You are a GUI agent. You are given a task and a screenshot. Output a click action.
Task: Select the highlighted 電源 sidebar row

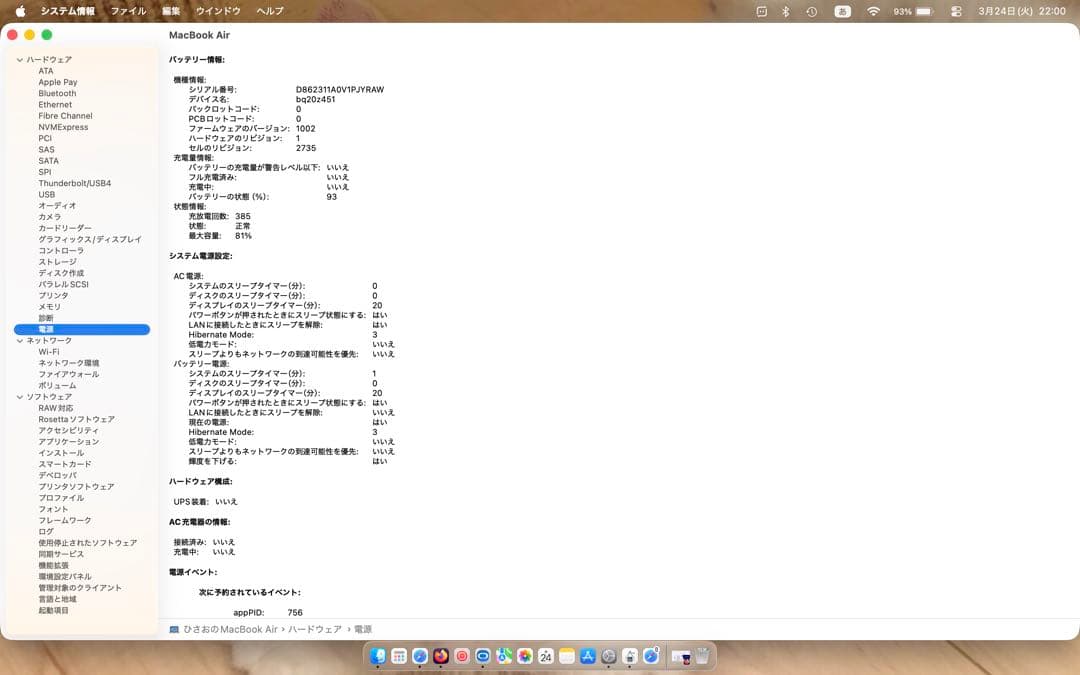pos(82,329)
